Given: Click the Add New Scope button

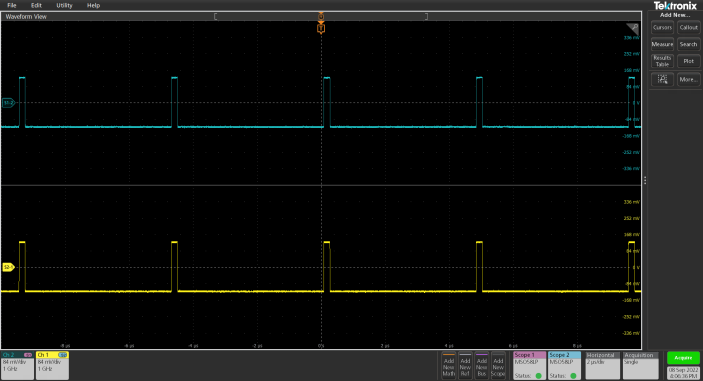Looking at the screenshot, I should coord(498,366).
